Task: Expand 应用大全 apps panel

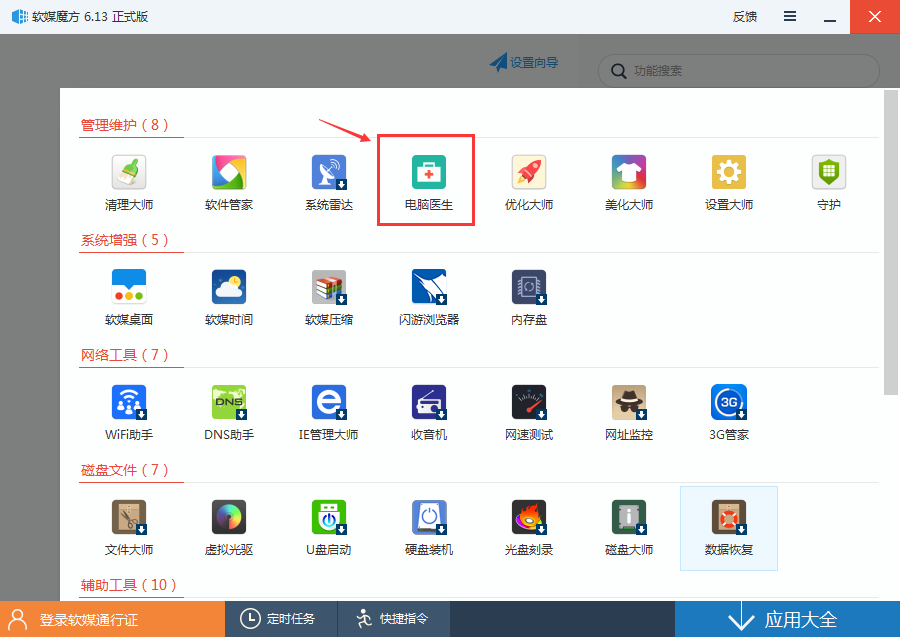Action: 787,619
